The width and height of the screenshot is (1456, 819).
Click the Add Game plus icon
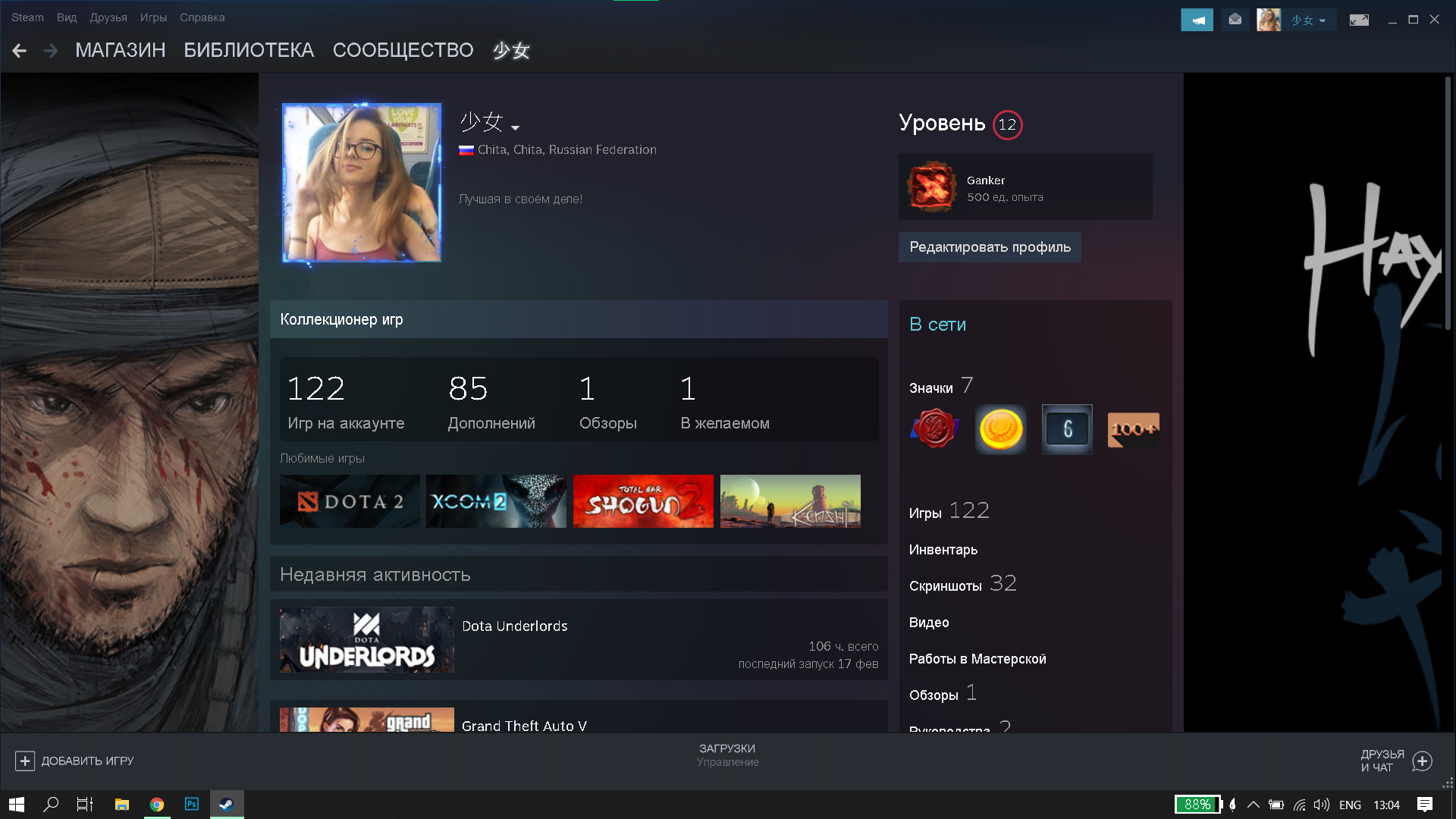pos(24,761)
